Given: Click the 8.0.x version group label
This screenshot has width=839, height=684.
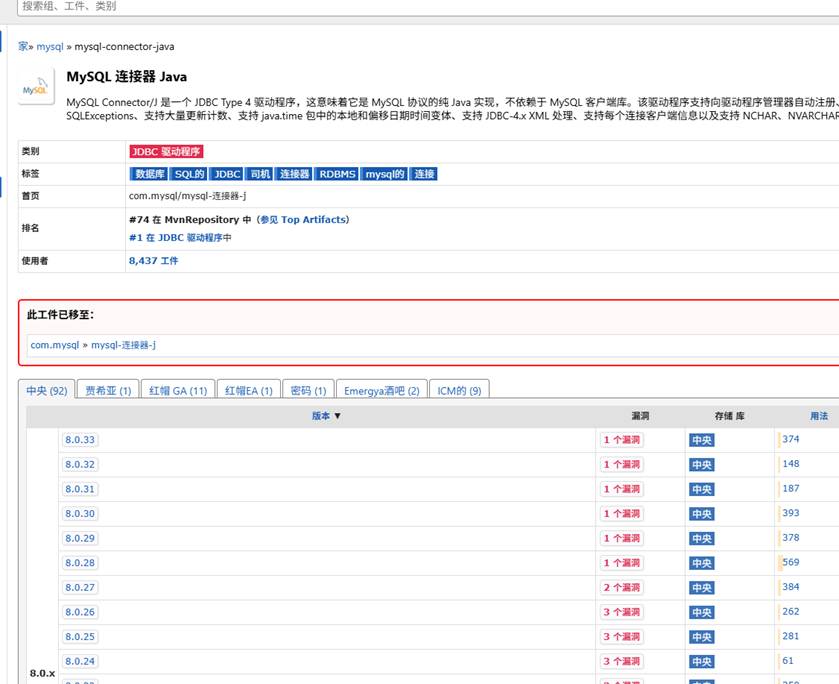Looking at the screenshot, I should click(x=42, y=673).
